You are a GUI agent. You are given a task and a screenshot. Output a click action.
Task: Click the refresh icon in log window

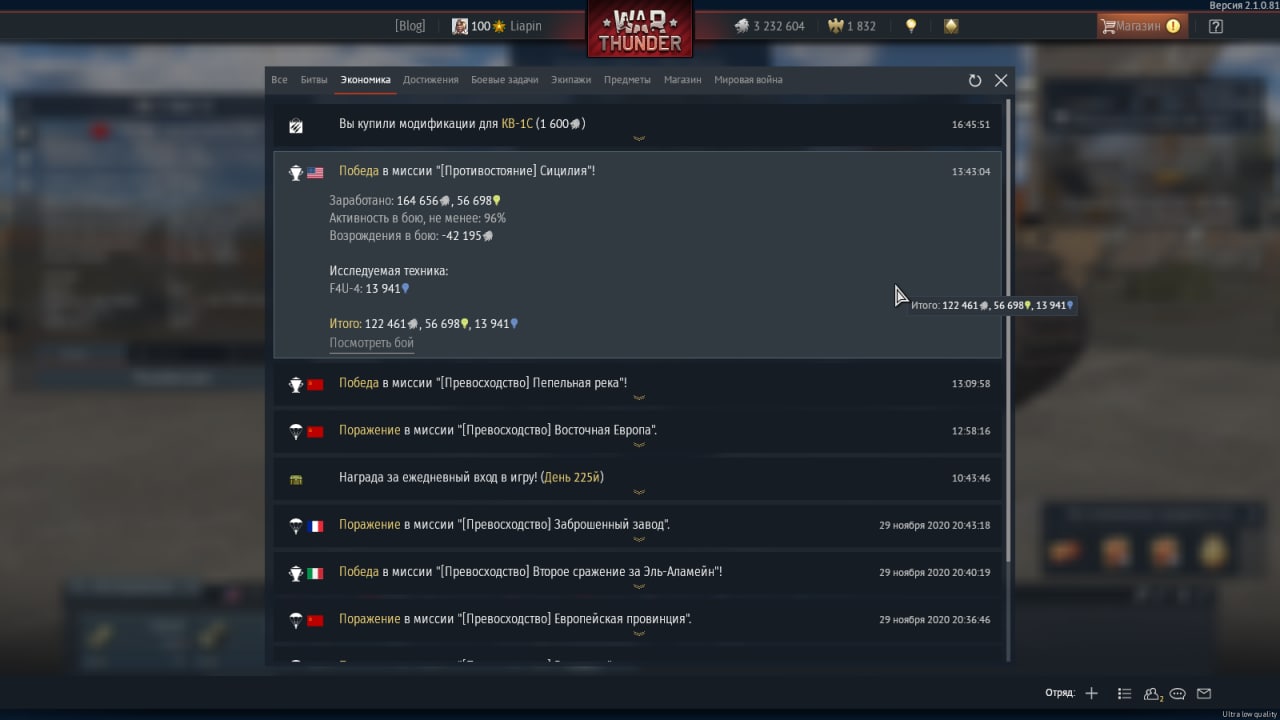click(x=975, y=81)
